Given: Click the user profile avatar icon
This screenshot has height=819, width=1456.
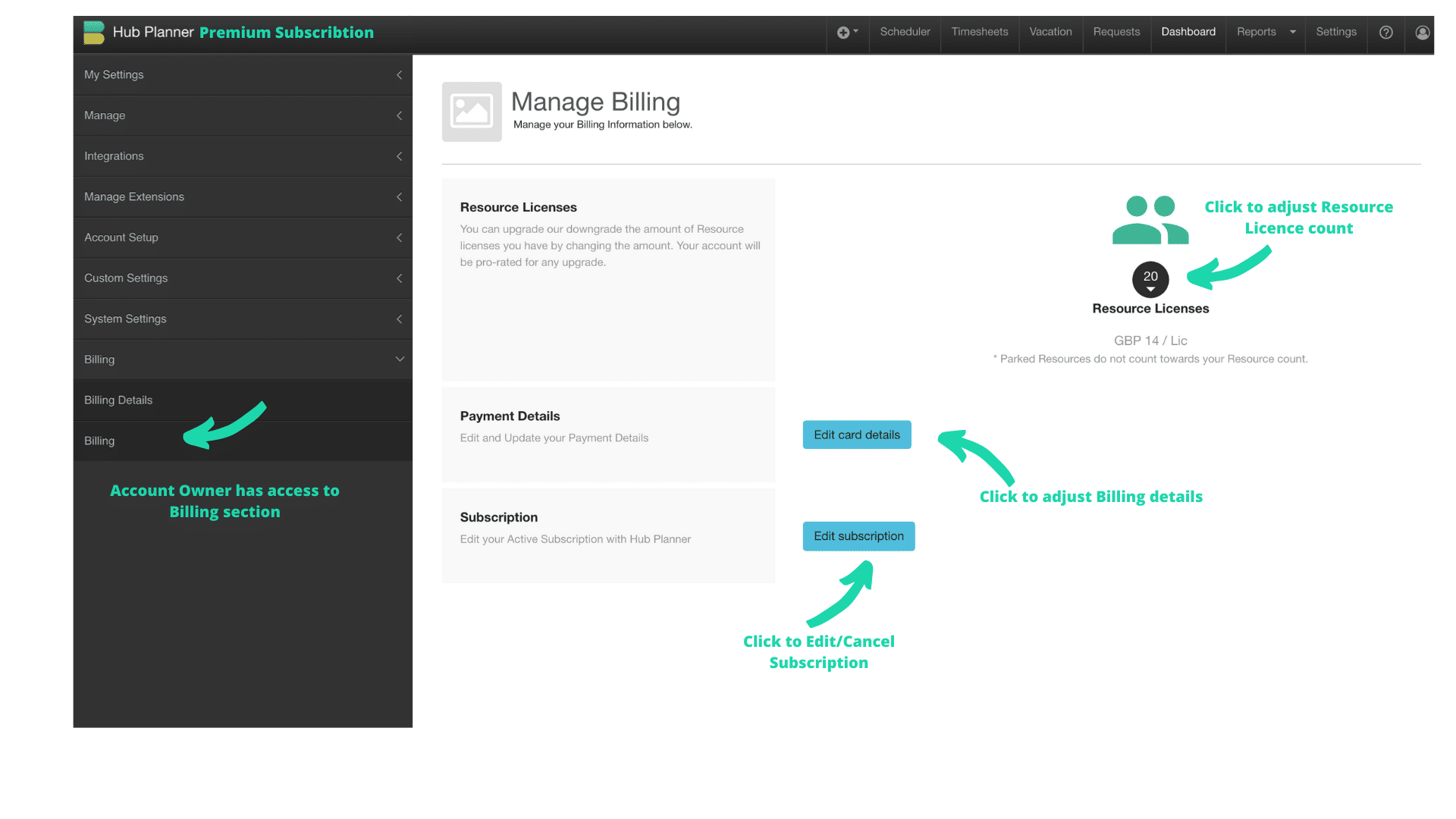Looking at the screenshot, I should pos(1422,33).
